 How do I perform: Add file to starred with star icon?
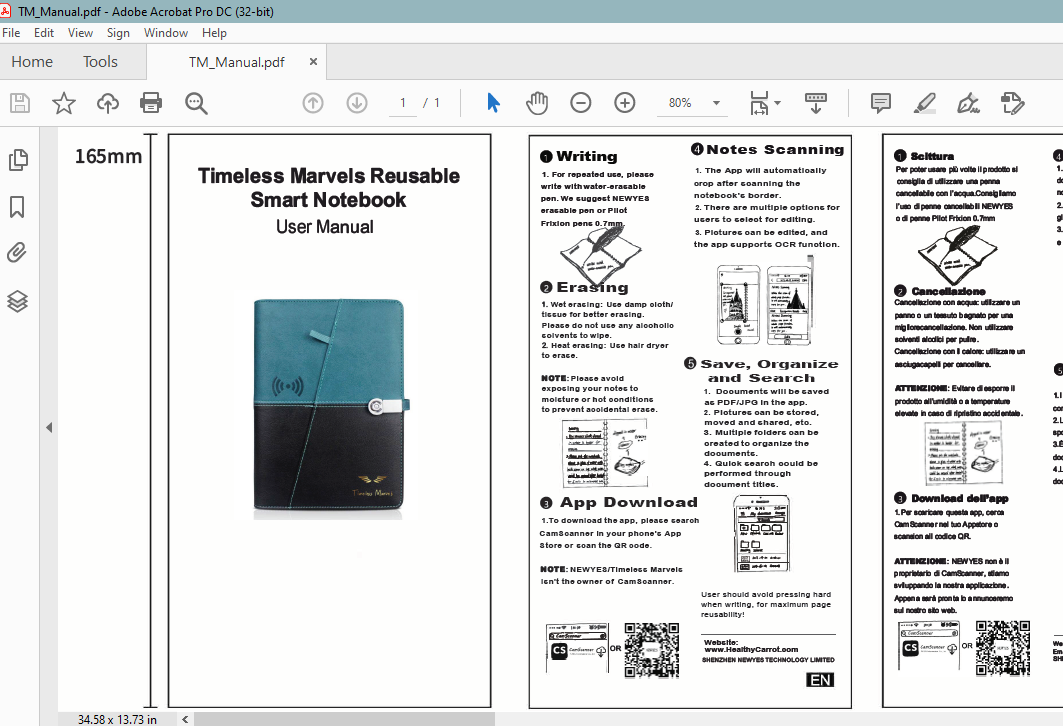coord(64,103)
